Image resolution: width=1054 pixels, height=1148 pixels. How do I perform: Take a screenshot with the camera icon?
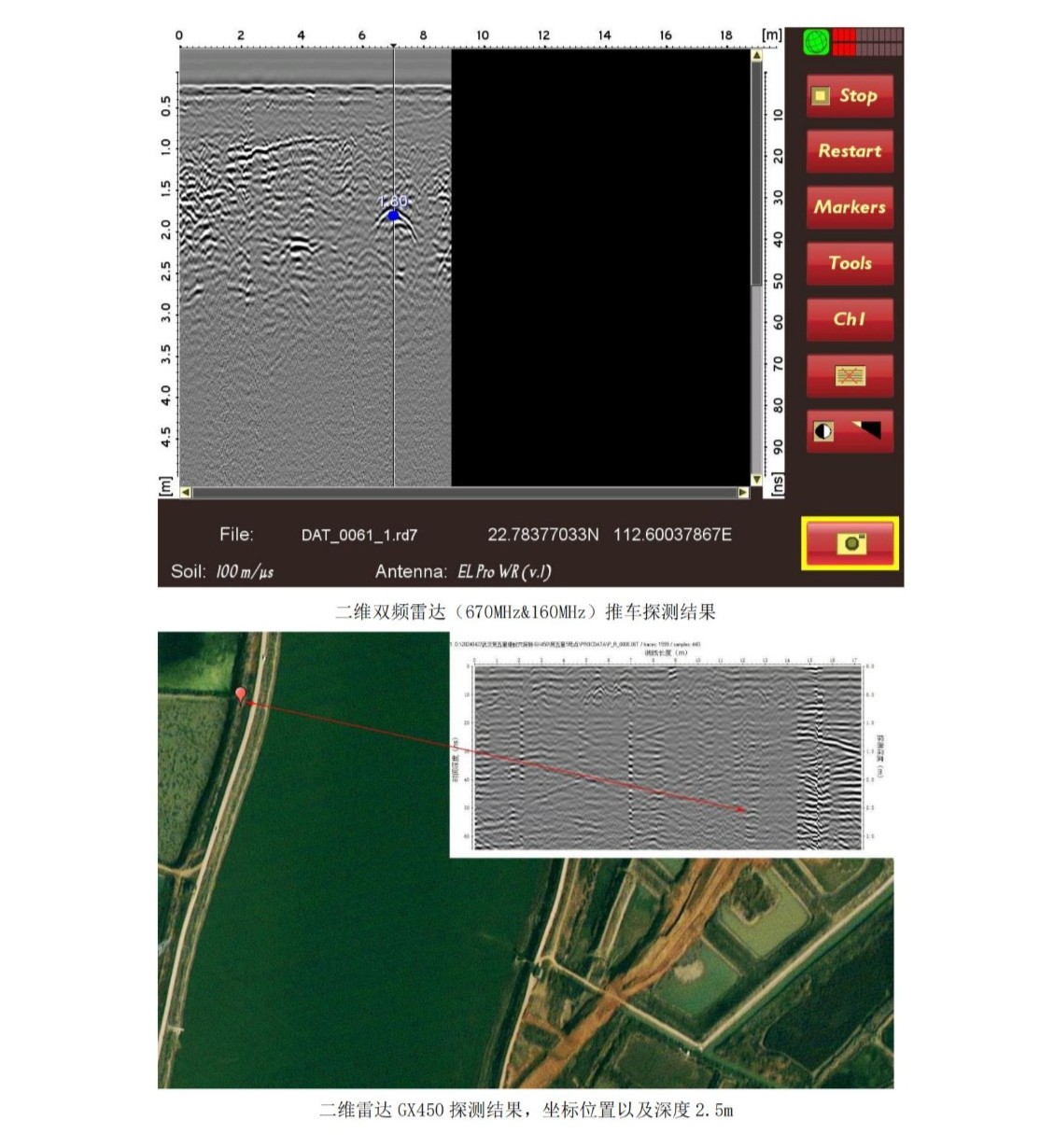click(x=850, y=543)
